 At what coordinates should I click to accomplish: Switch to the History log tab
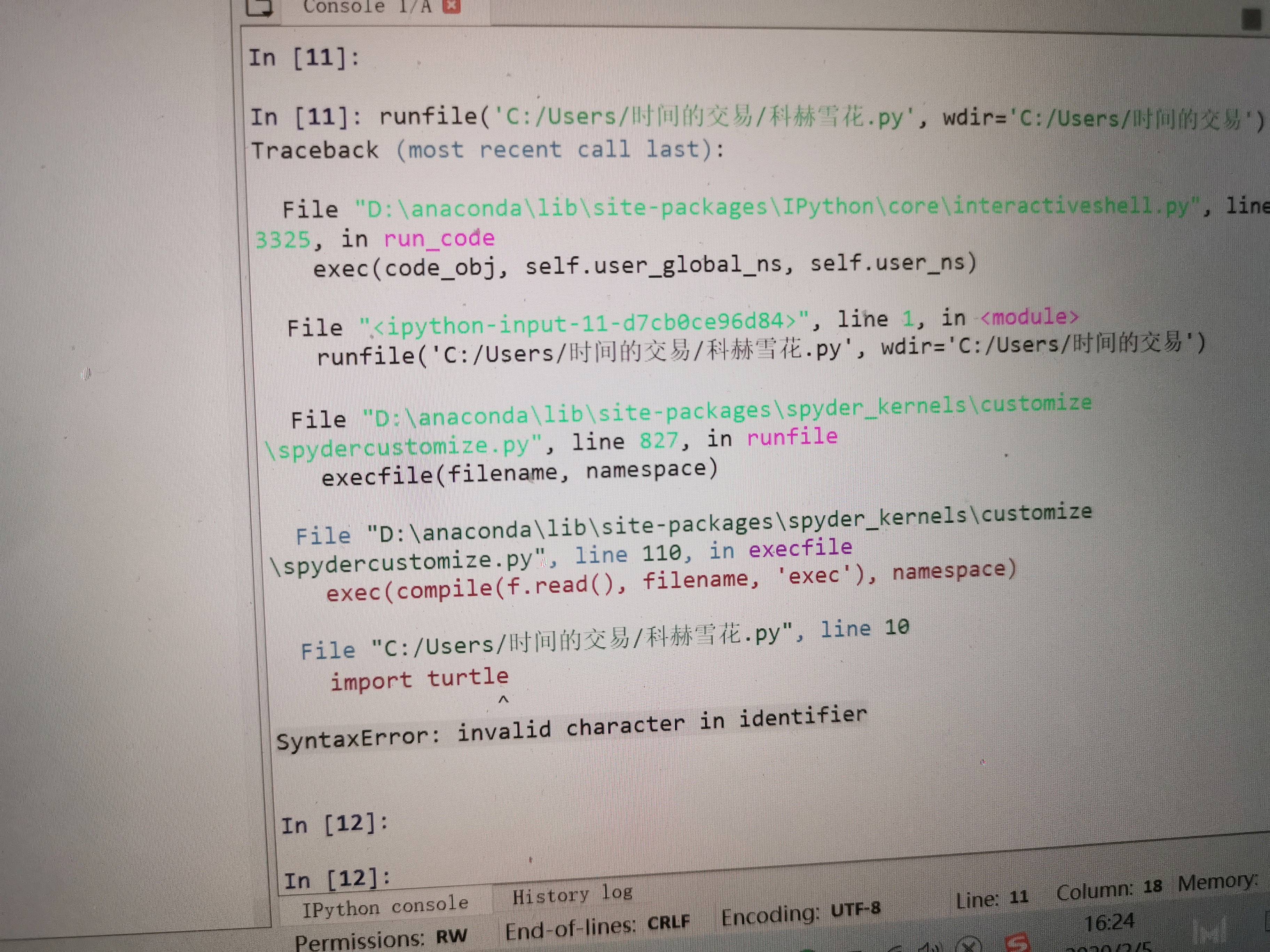tap(572, 894)
